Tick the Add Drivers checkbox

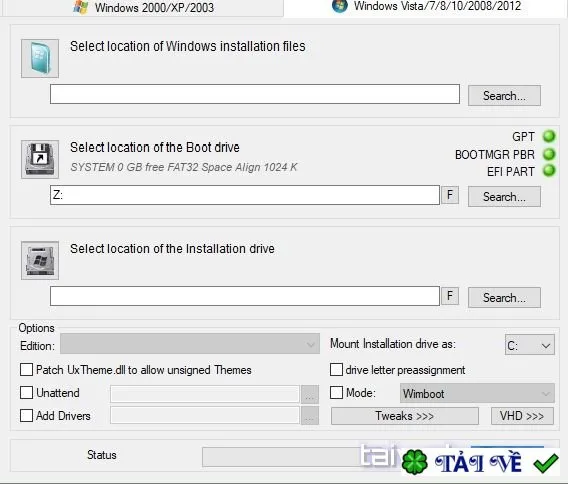coord(26,416)
